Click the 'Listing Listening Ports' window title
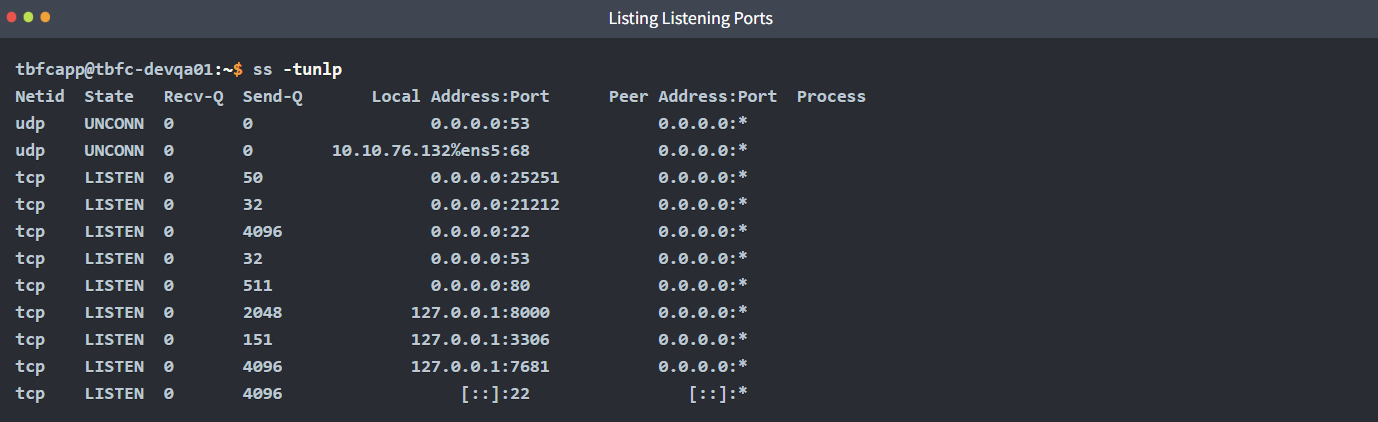This screenshot has height=422, width=1378. pos(690,18)
